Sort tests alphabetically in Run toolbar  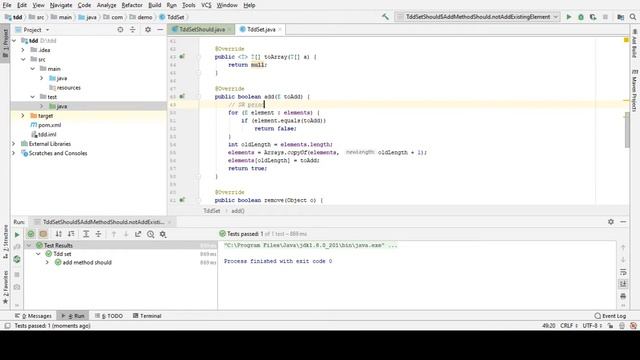(x=59, y=234)
